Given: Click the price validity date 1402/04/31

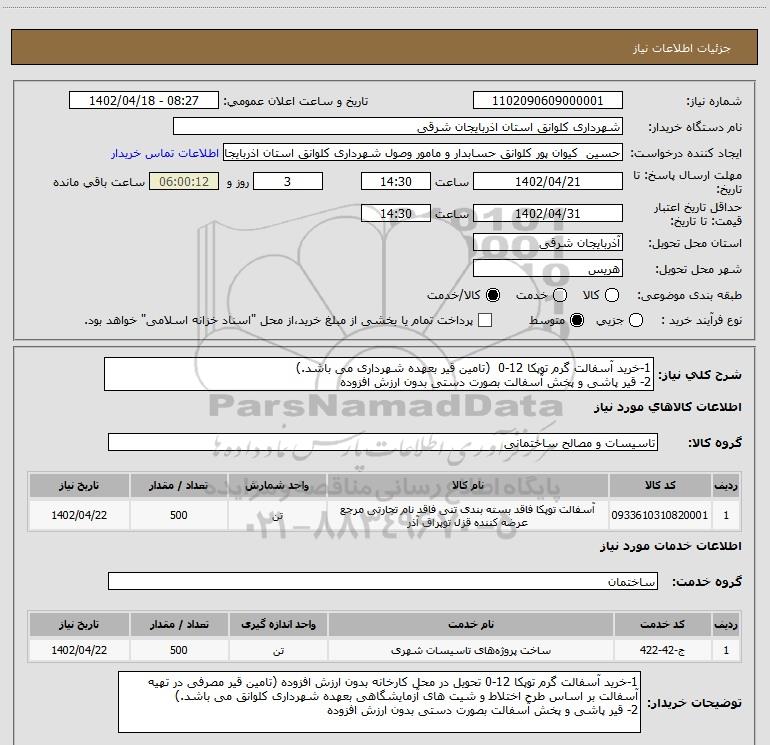Looking at the screenshot, I should [548, 213].
